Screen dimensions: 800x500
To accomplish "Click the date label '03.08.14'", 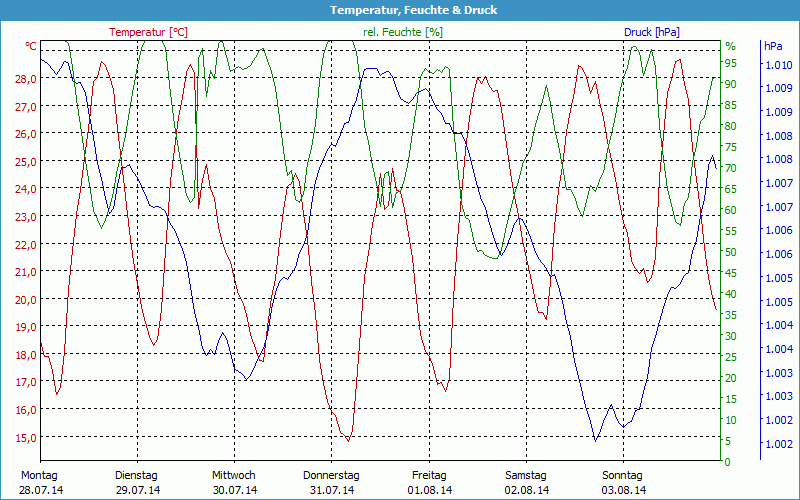I will click(x=623, y=490).
